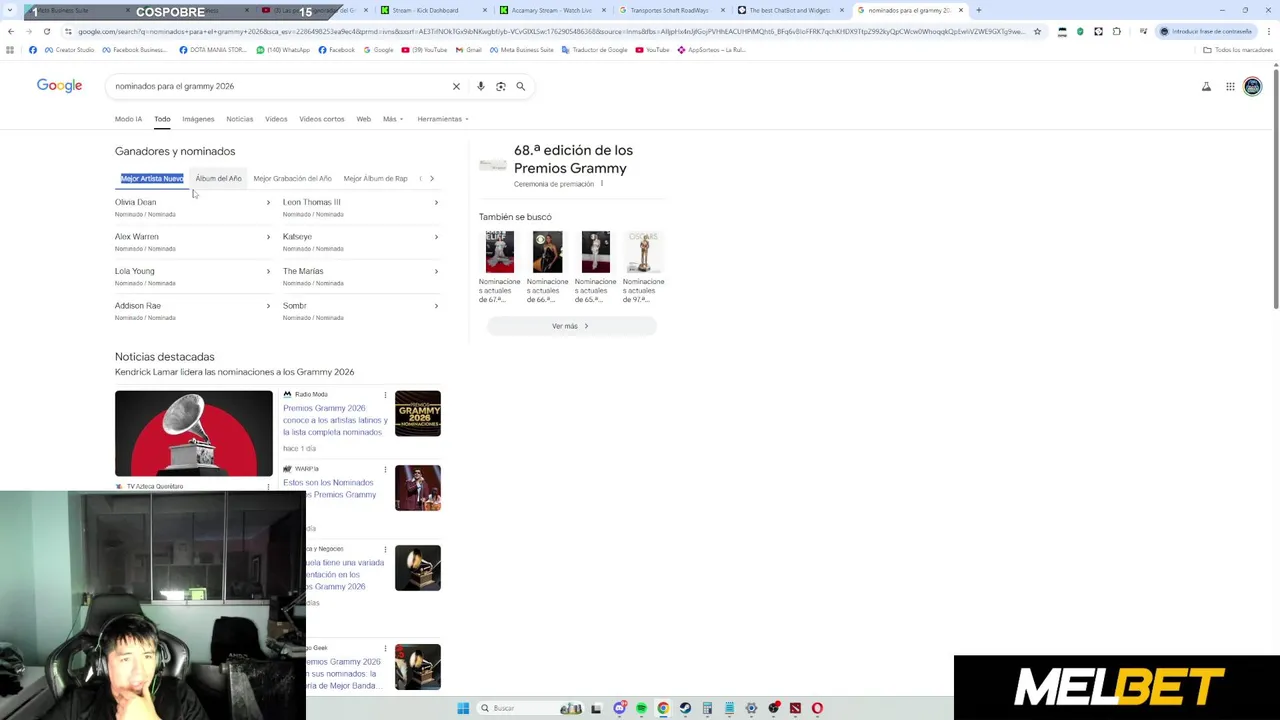Open Nominaciones actuales de 67.ª card
1280x720 pixels.
[500, 267]
